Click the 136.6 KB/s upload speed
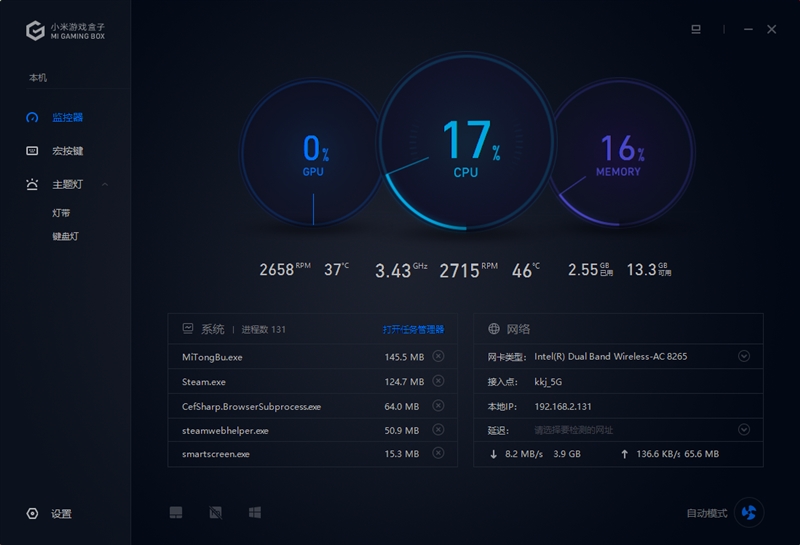This screenshot has width=800, height=545. 658,454
